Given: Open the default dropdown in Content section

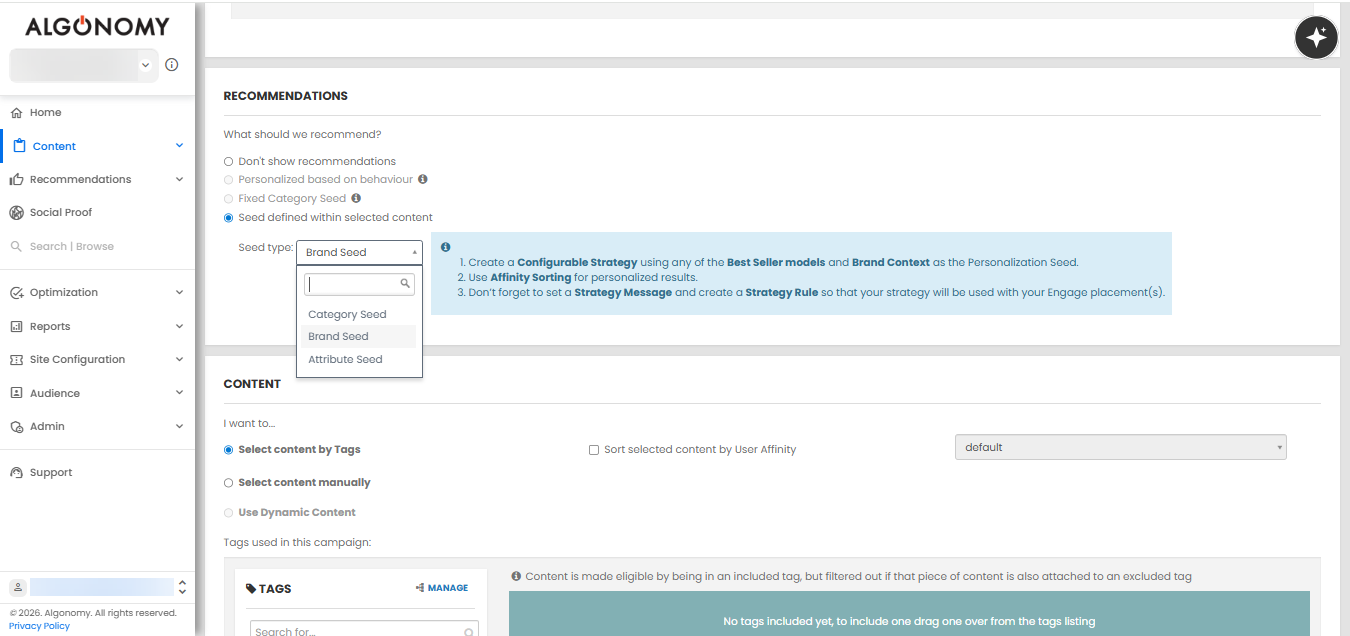Looking at the screenshot, I should (1120, 448).
